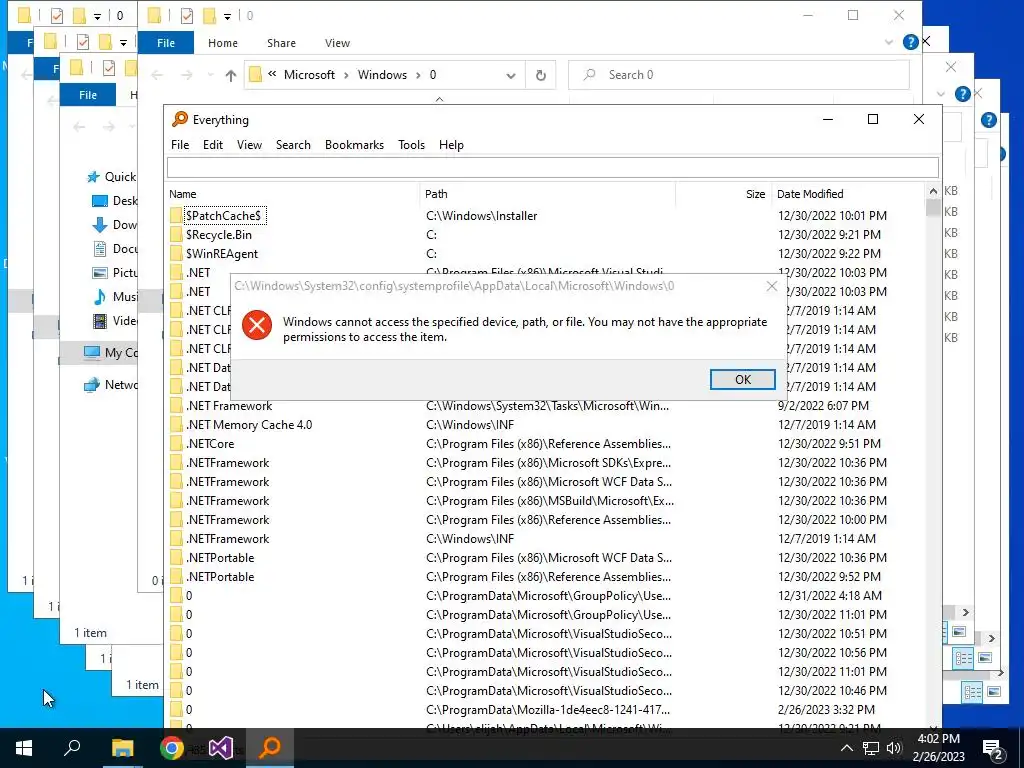Open Google Chrome from taskbar
The image size is (1024, 768).
[x=172, y=748]
